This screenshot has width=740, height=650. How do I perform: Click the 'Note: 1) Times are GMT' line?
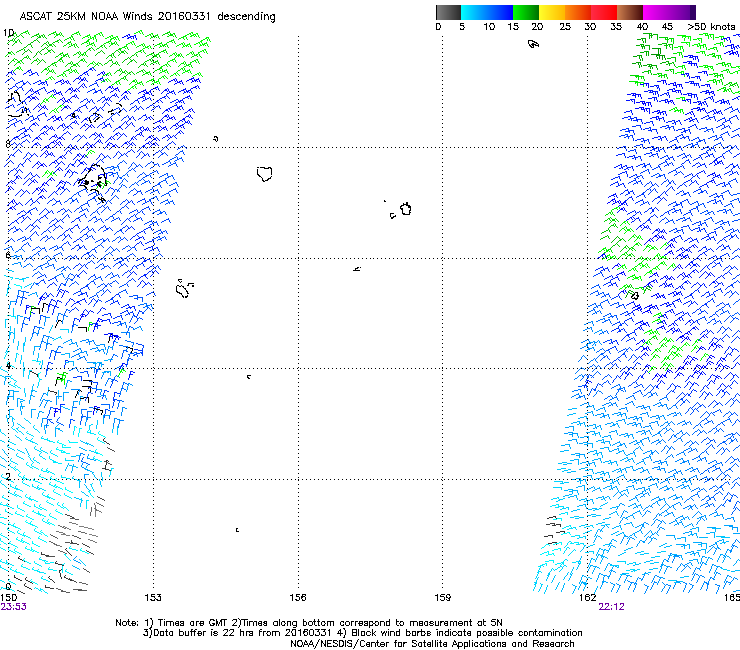(x=309, y=623)
